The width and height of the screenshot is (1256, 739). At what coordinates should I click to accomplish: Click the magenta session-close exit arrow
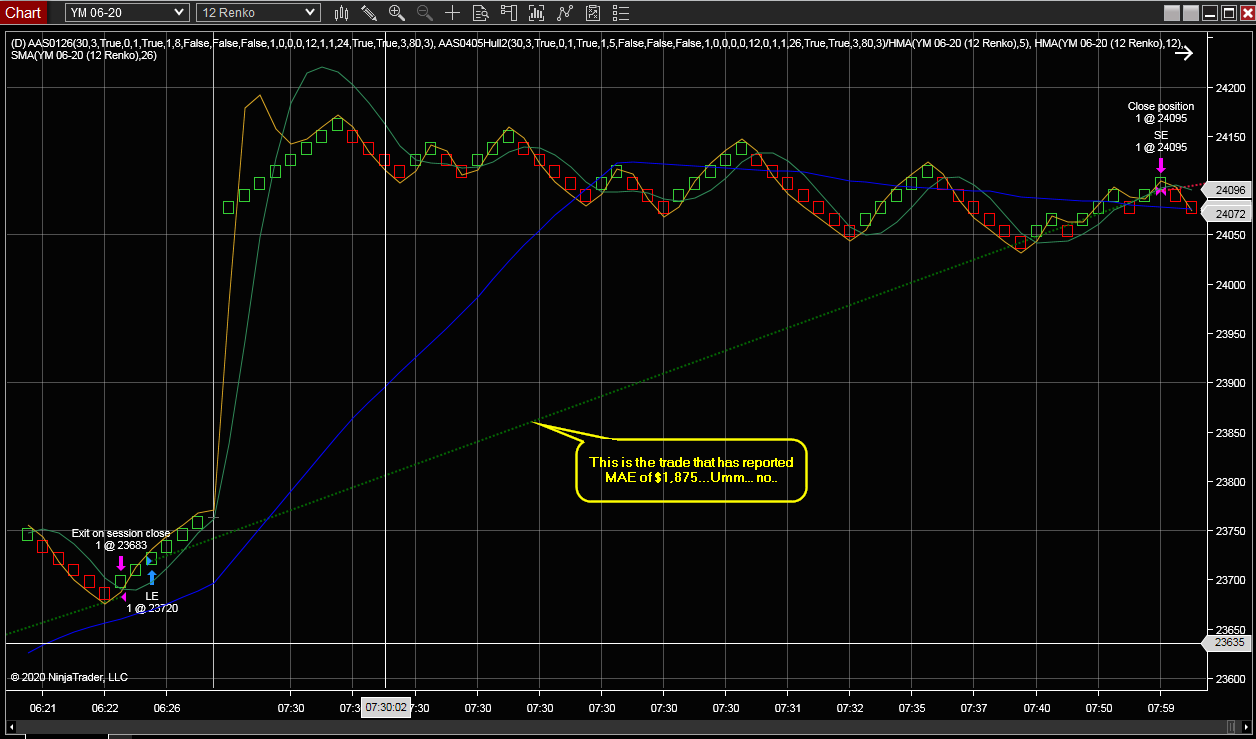coord(121,563)
